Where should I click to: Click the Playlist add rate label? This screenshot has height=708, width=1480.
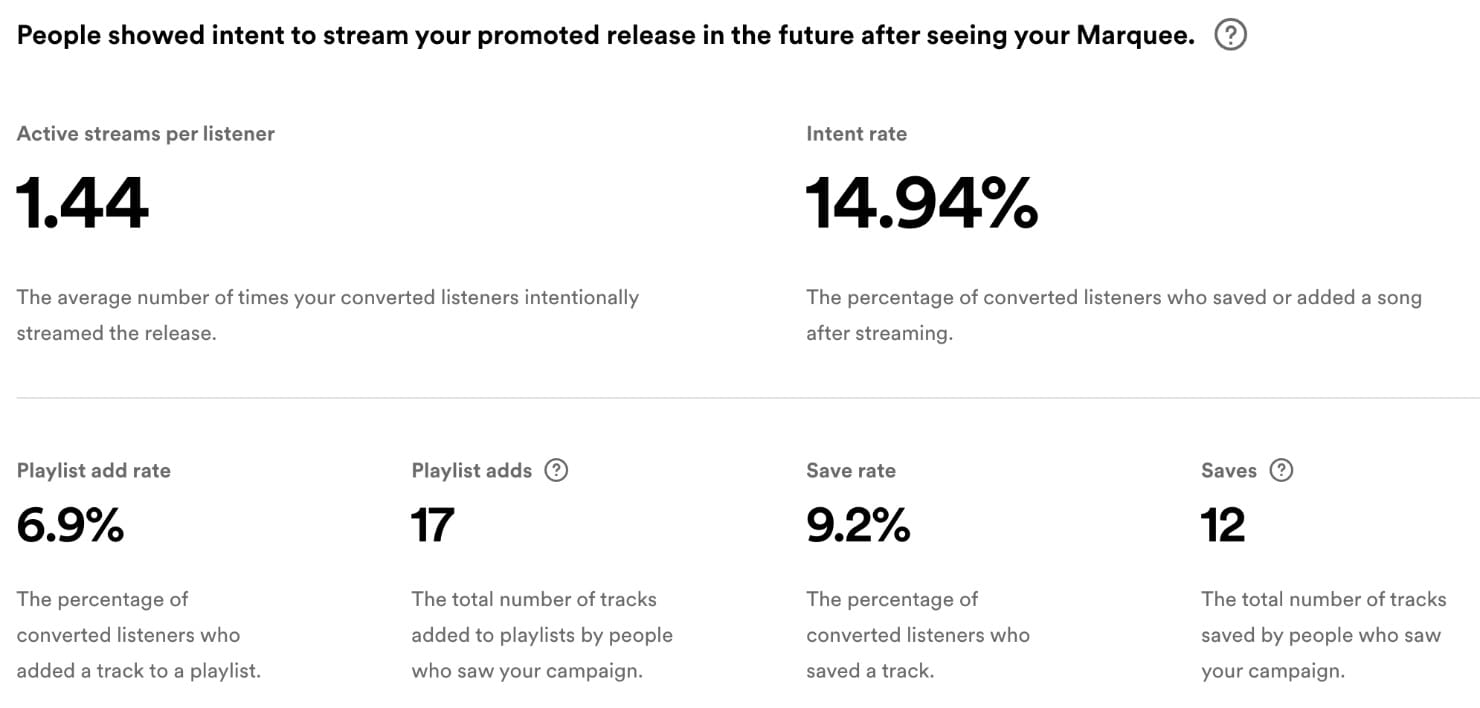[94, 471]
